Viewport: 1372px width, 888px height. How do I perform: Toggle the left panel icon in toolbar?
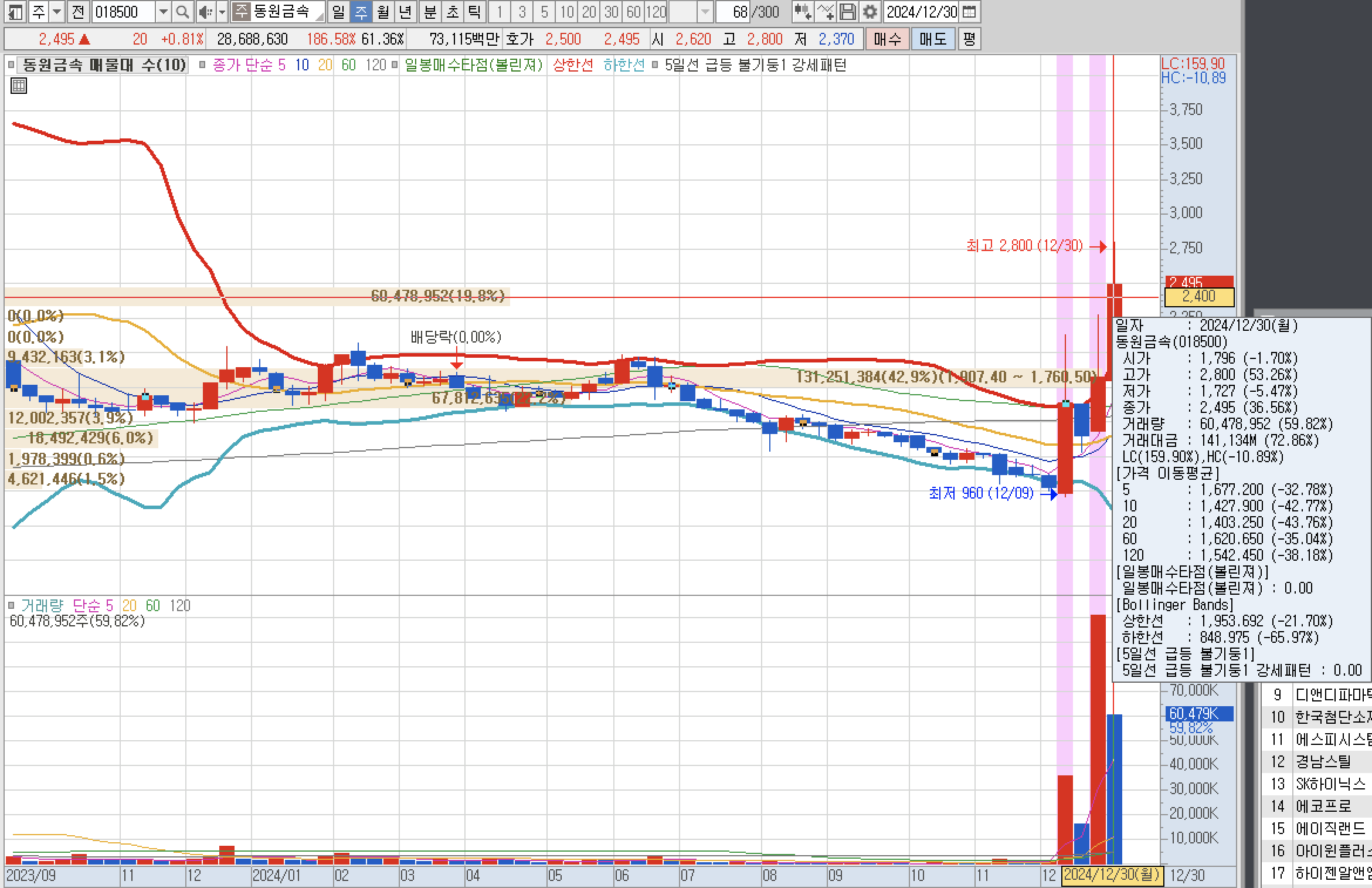point(15,12)
